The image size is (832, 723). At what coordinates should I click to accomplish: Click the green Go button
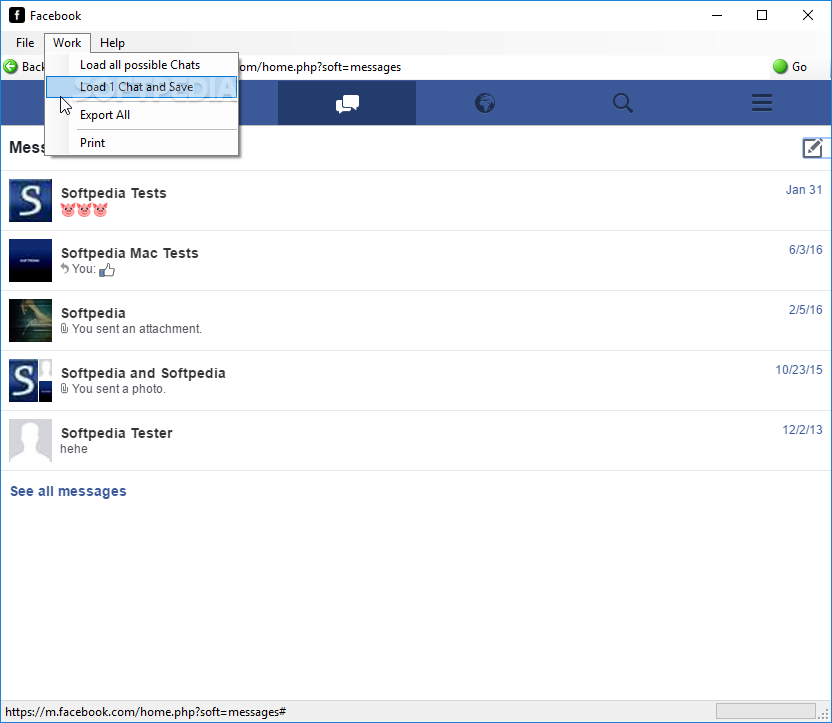tap(790, 67)
